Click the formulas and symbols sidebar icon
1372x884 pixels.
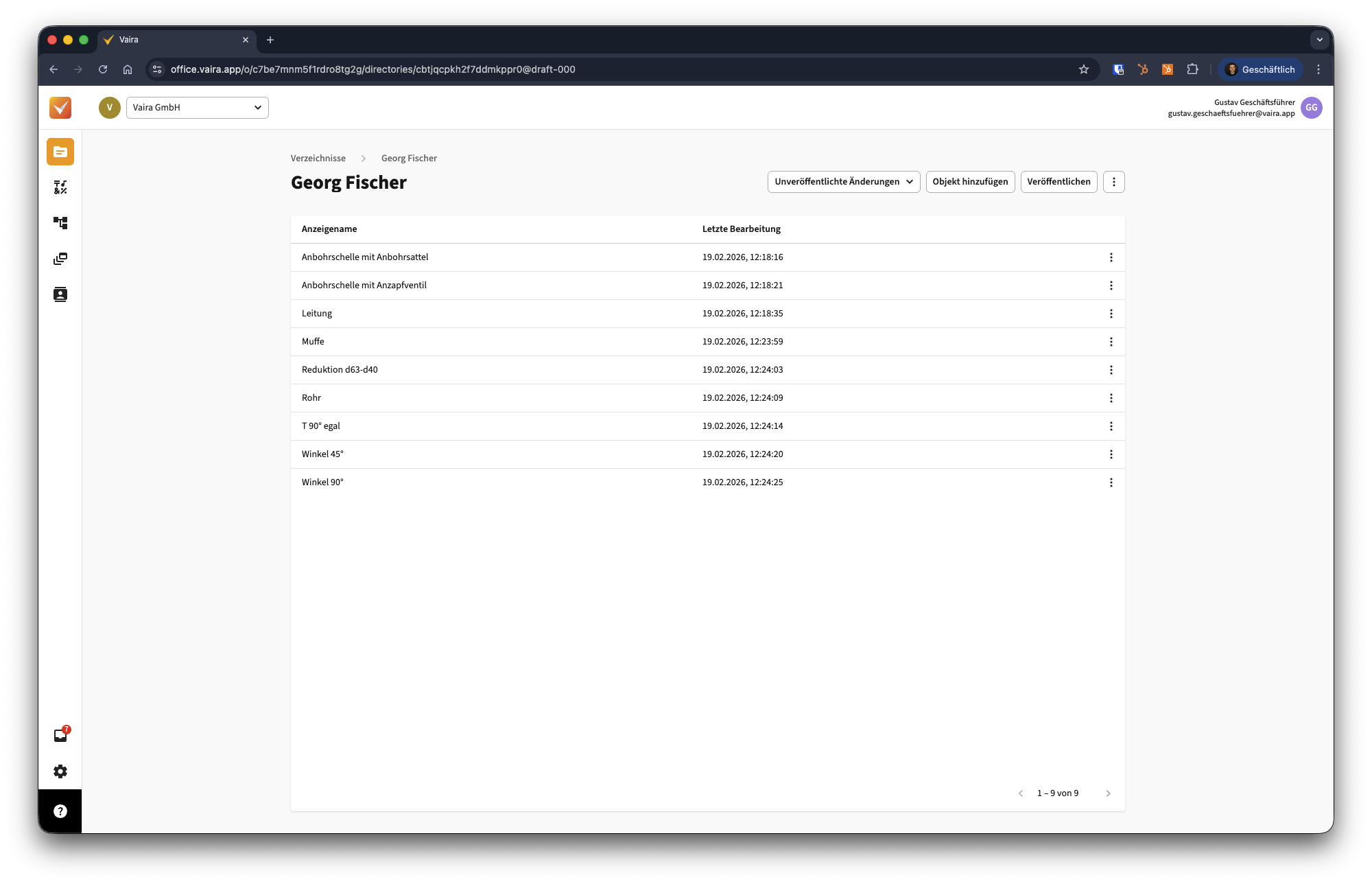pos(60,187)
